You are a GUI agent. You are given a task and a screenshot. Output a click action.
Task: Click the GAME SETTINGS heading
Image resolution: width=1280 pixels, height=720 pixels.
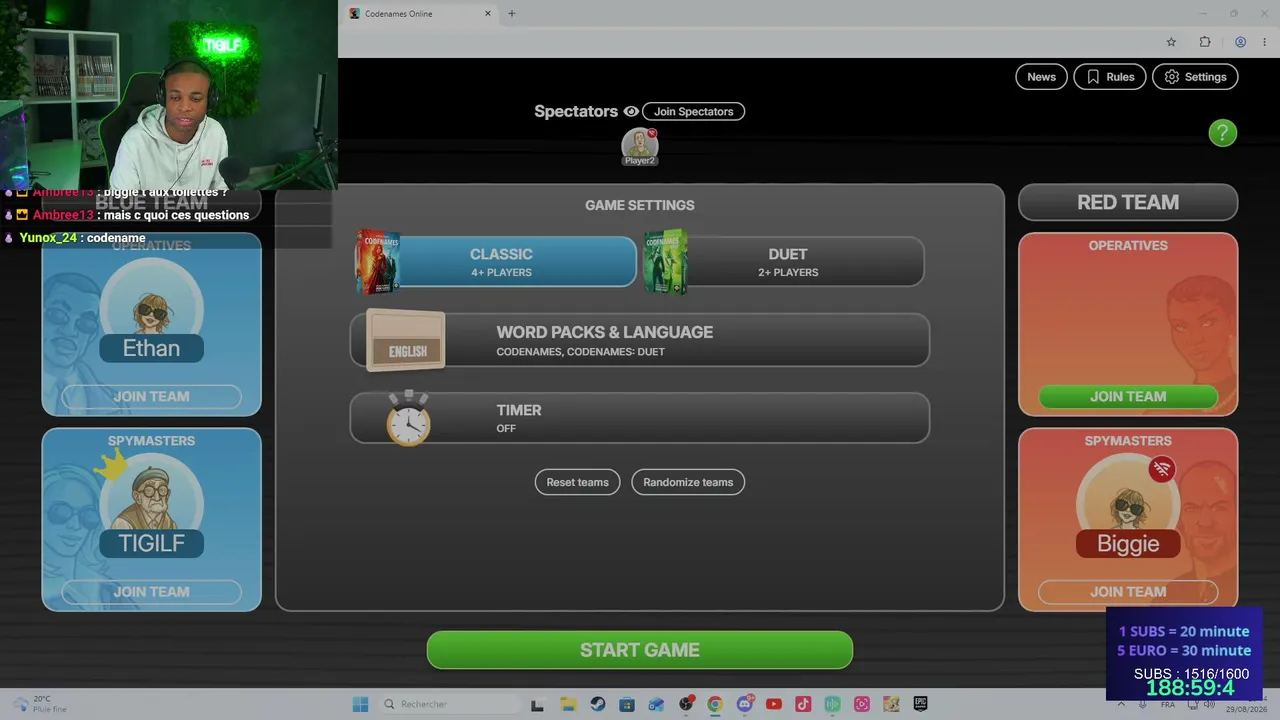tap(640, 205)
